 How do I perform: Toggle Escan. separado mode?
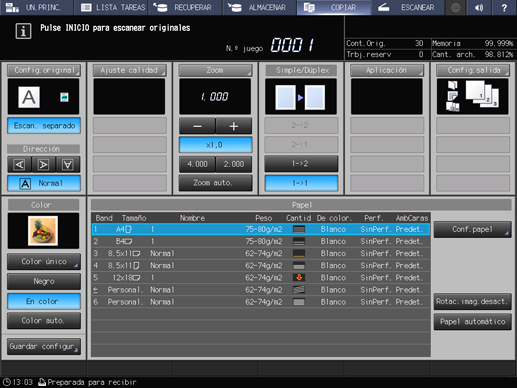coord(44,126)
